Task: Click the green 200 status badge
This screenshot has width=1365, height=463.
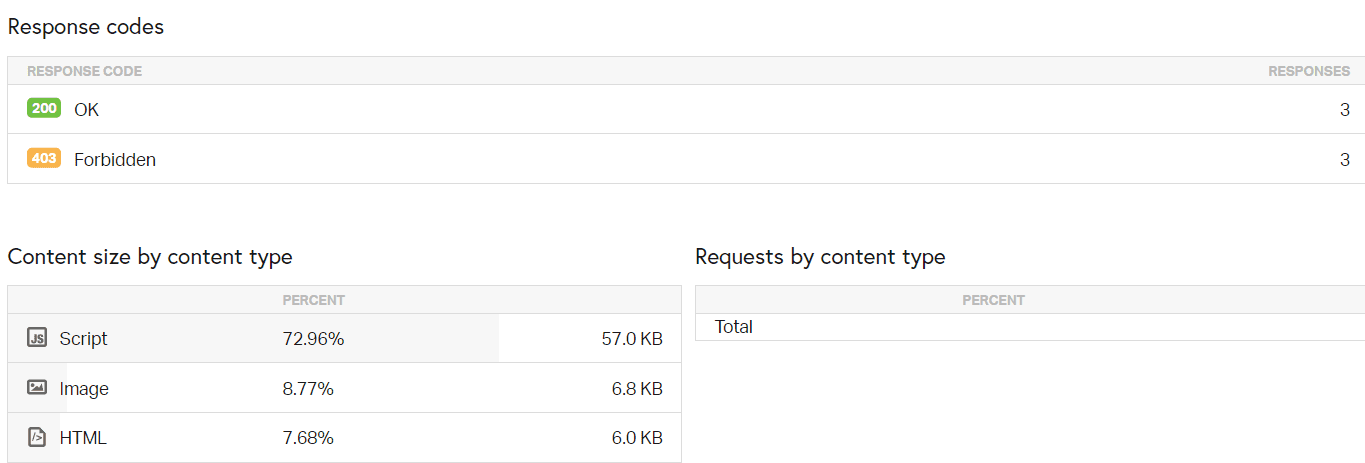Action: [44, 108]
